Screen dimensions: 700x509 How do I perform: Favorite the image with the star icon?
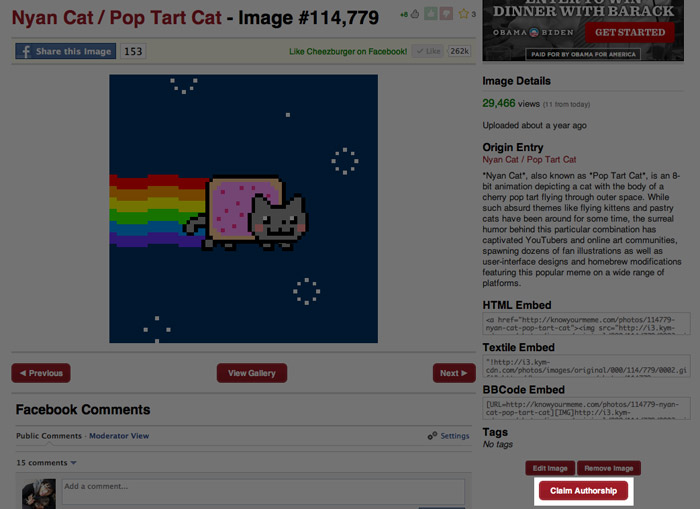point(464,14)
